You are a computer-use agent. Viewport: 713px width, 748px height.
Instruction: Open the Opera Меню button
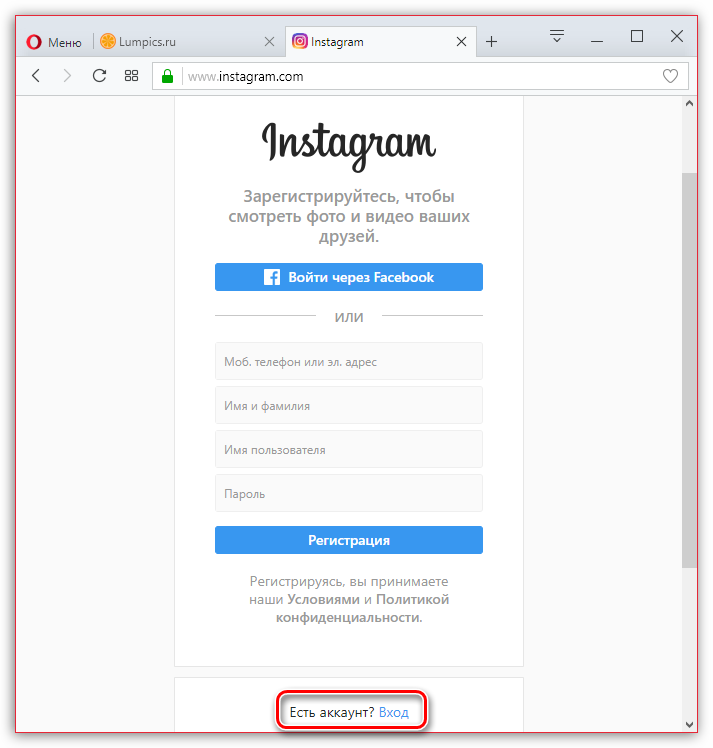[54, 42]
